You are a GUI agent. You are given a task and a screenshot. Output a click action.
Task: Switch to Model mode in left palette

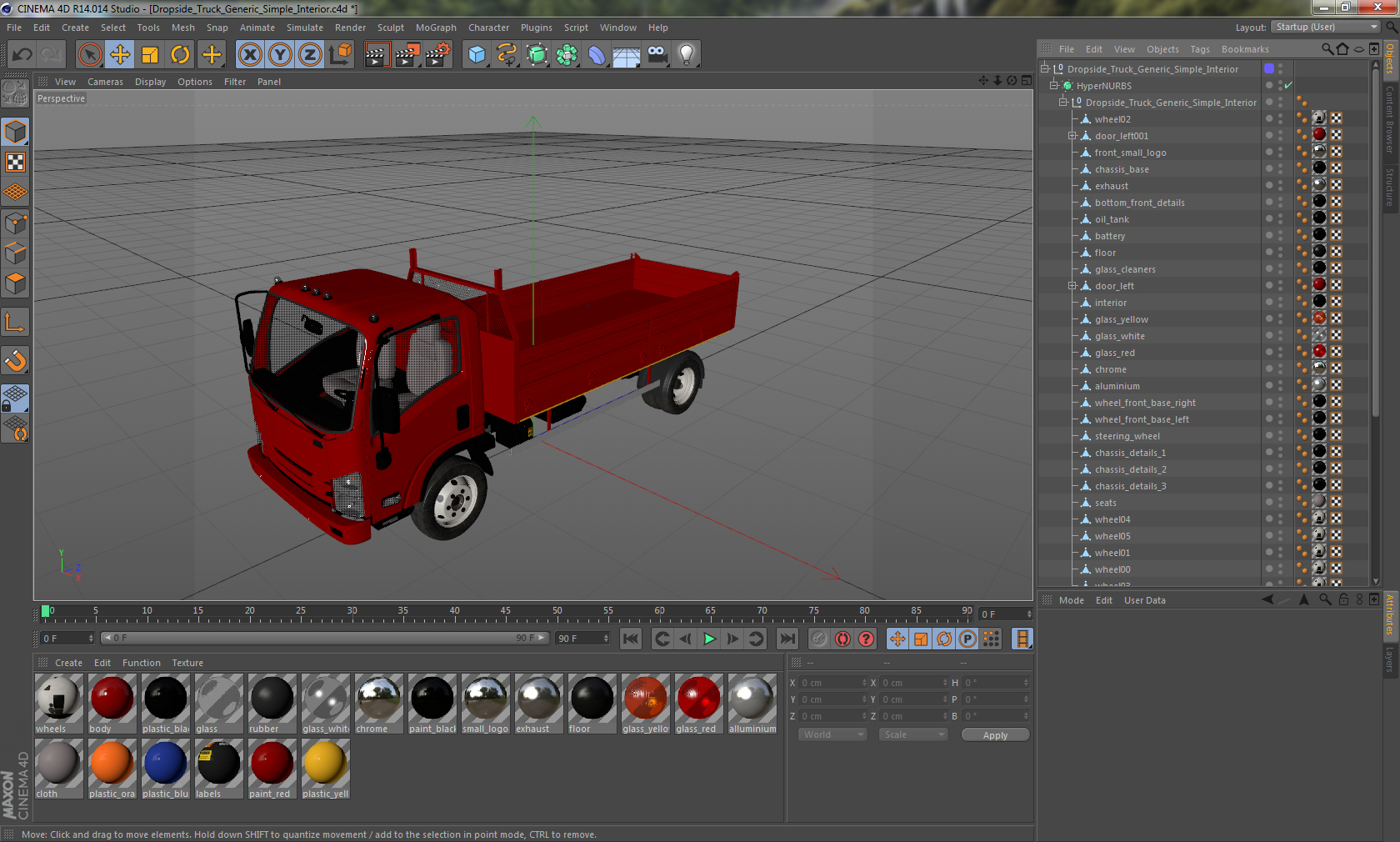tap(16, 132)
